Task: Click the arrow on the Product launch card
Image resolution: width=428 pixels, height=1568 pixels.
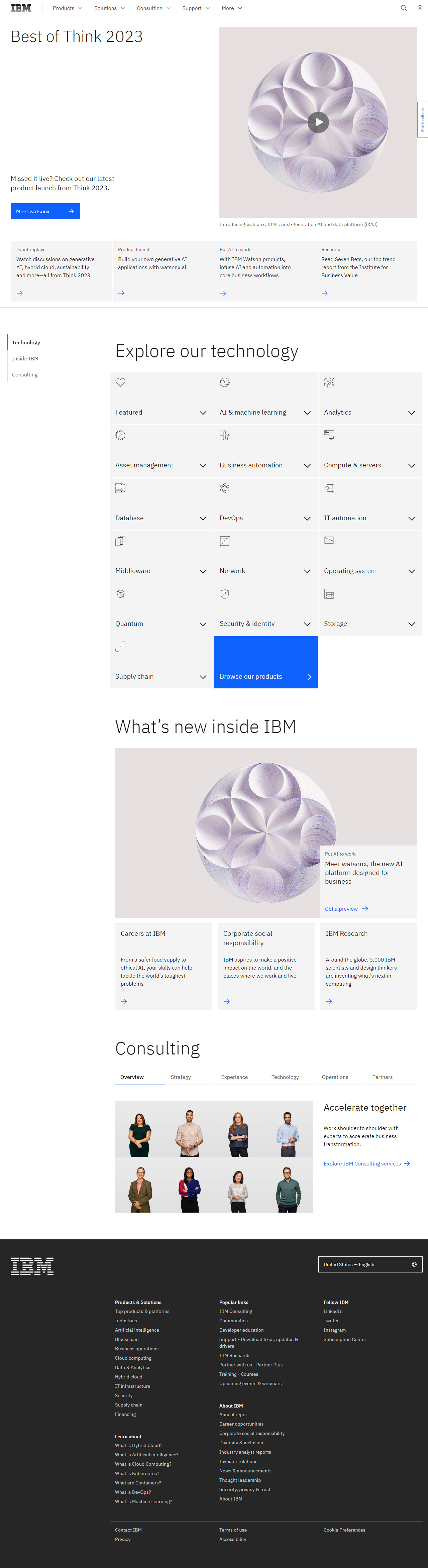Action: point(122,293)
